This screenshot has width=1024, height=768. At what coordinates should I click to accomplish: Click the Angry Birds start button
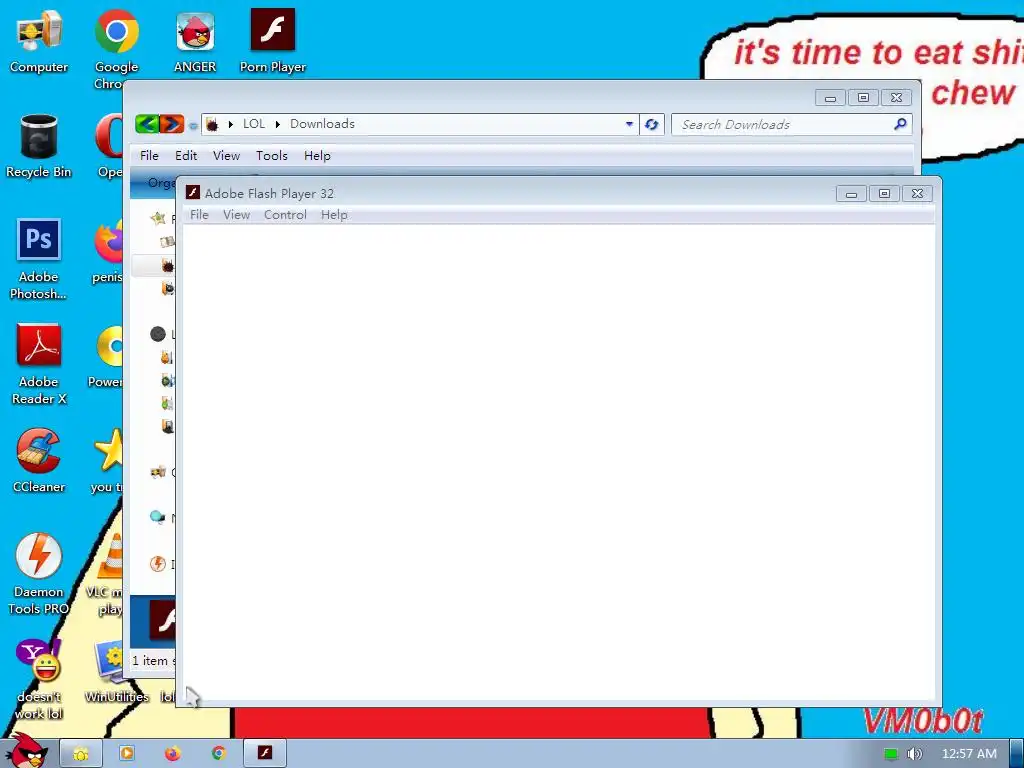pyautogui.click(x=26, y=751)
